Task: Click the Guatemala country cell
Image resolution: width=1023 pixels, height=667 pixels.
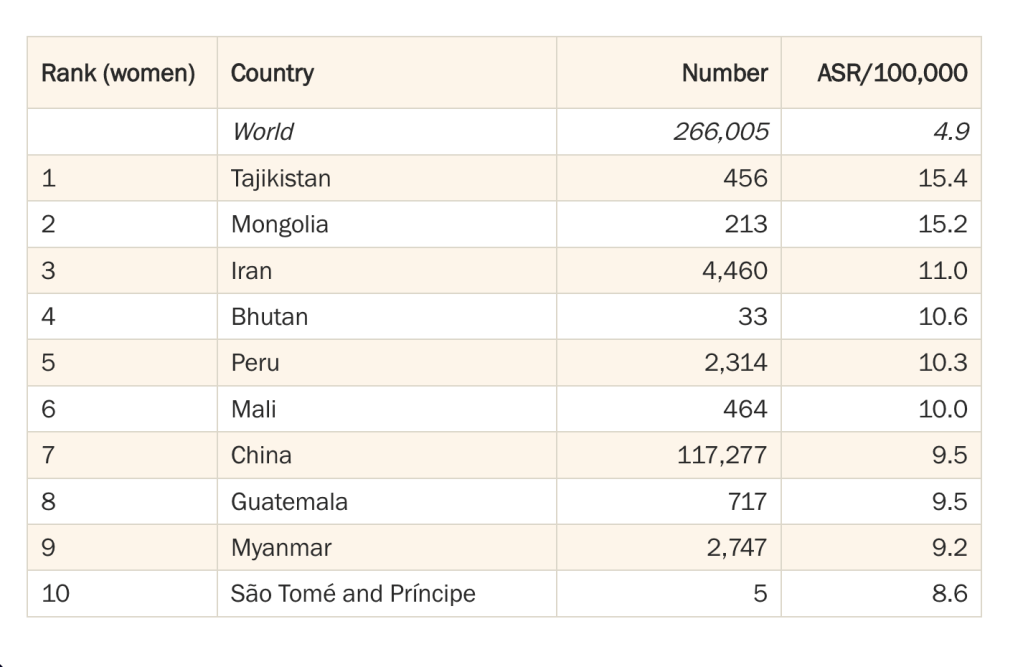Action: click(x=289, y=501)
